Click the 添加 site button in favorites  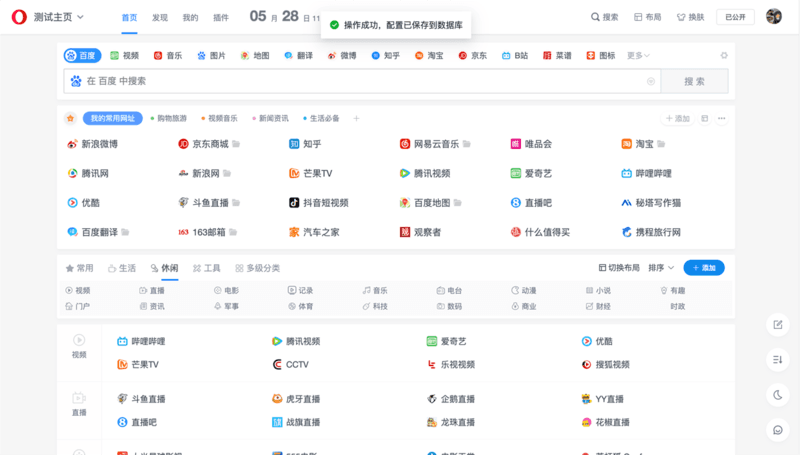[678, 118]
